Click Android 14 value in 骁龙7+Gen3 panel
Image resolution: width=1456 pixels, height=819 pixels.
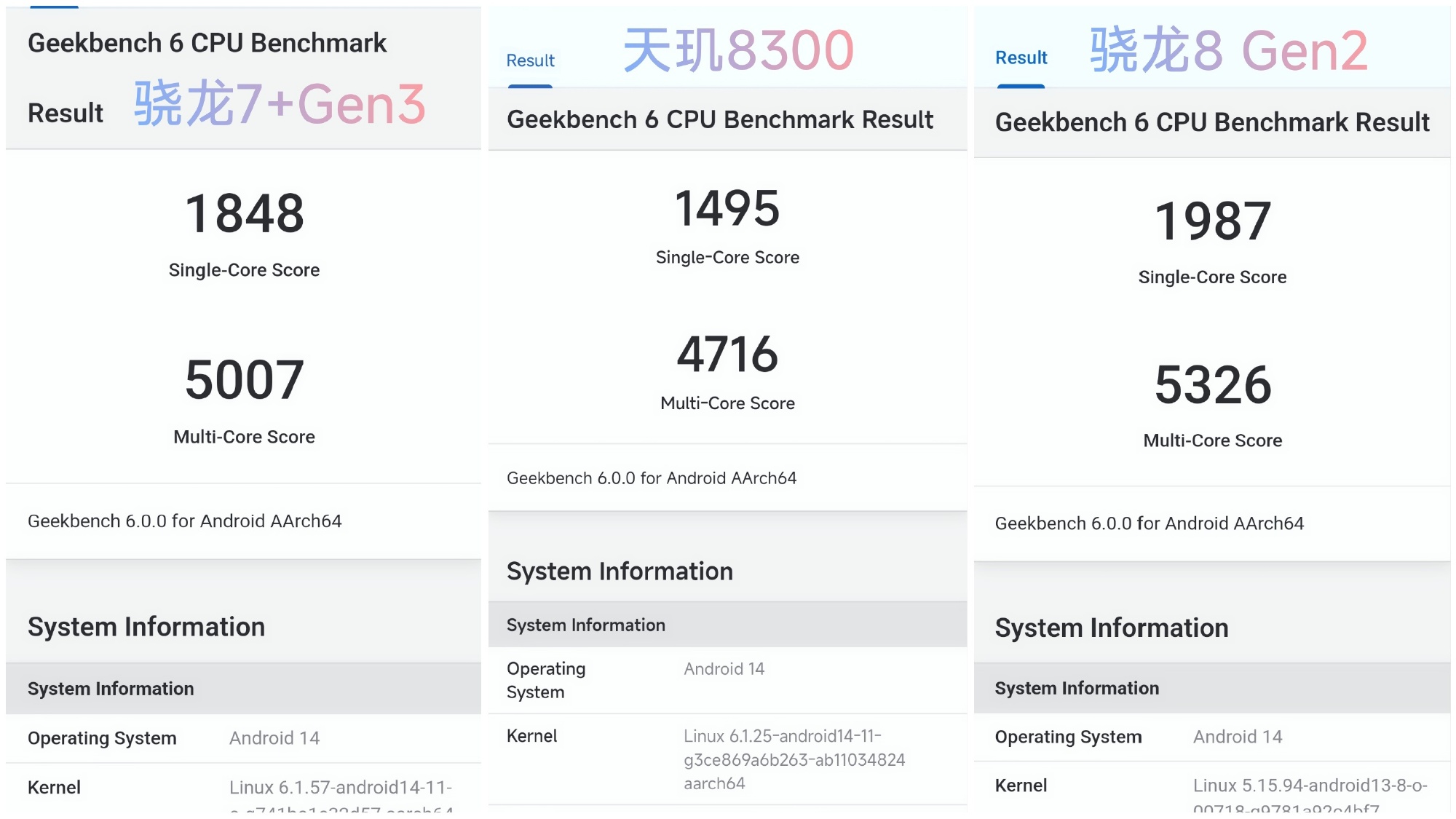click(x=274, y=738)
